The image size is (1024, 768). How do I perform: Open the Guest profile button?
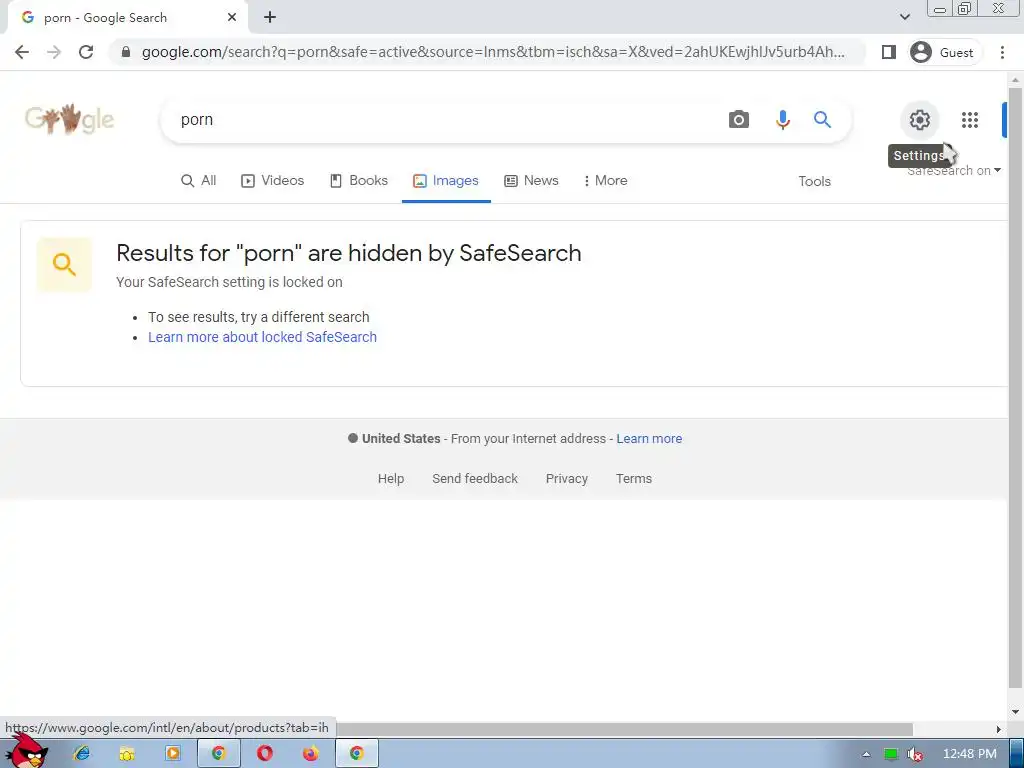(x=944, y=52)
